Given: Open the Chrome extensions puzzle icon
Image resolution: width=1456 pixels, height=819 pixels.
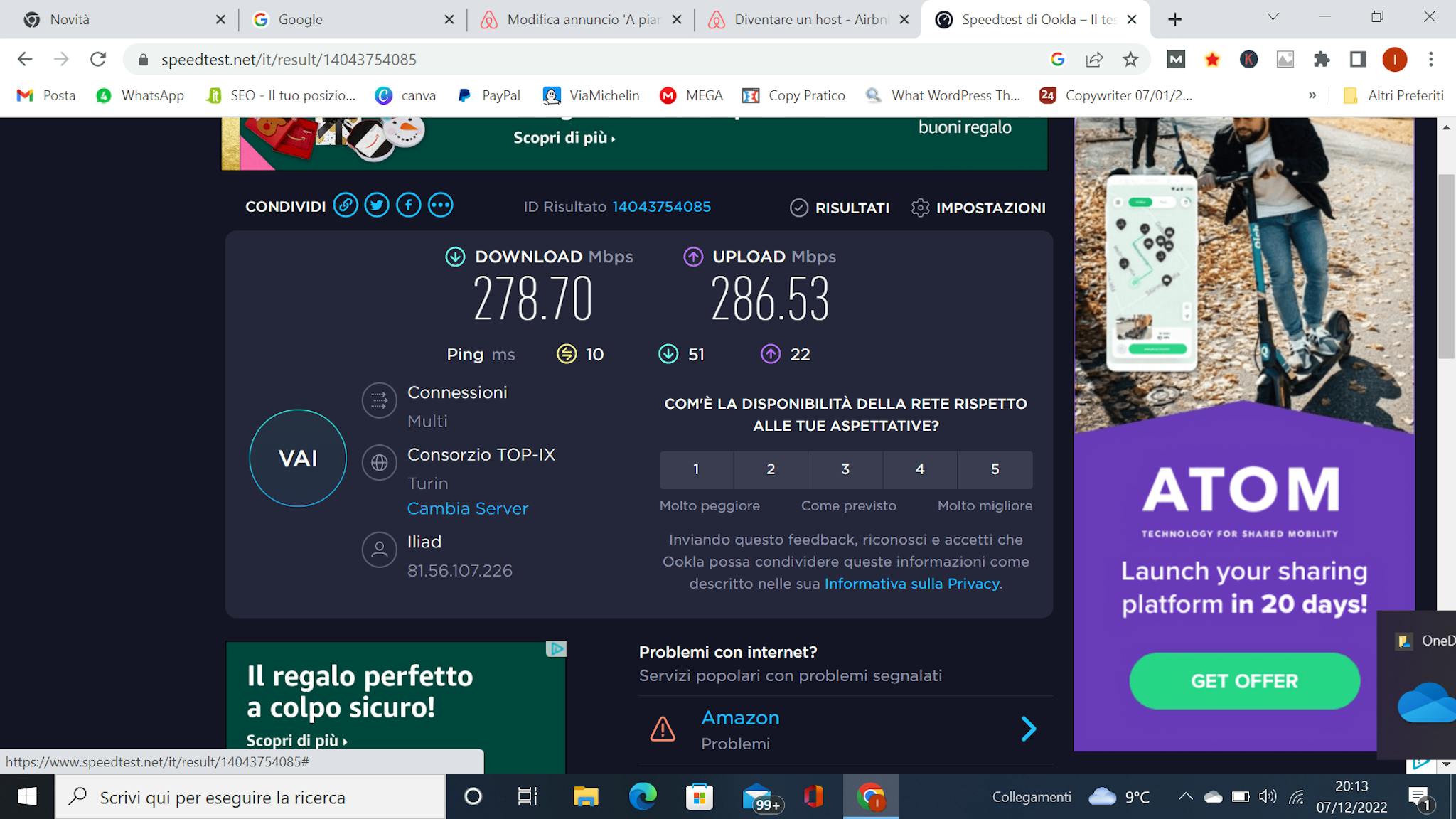Looking at the screenshot, I should pyautogui.click(x=1321, y=60).
